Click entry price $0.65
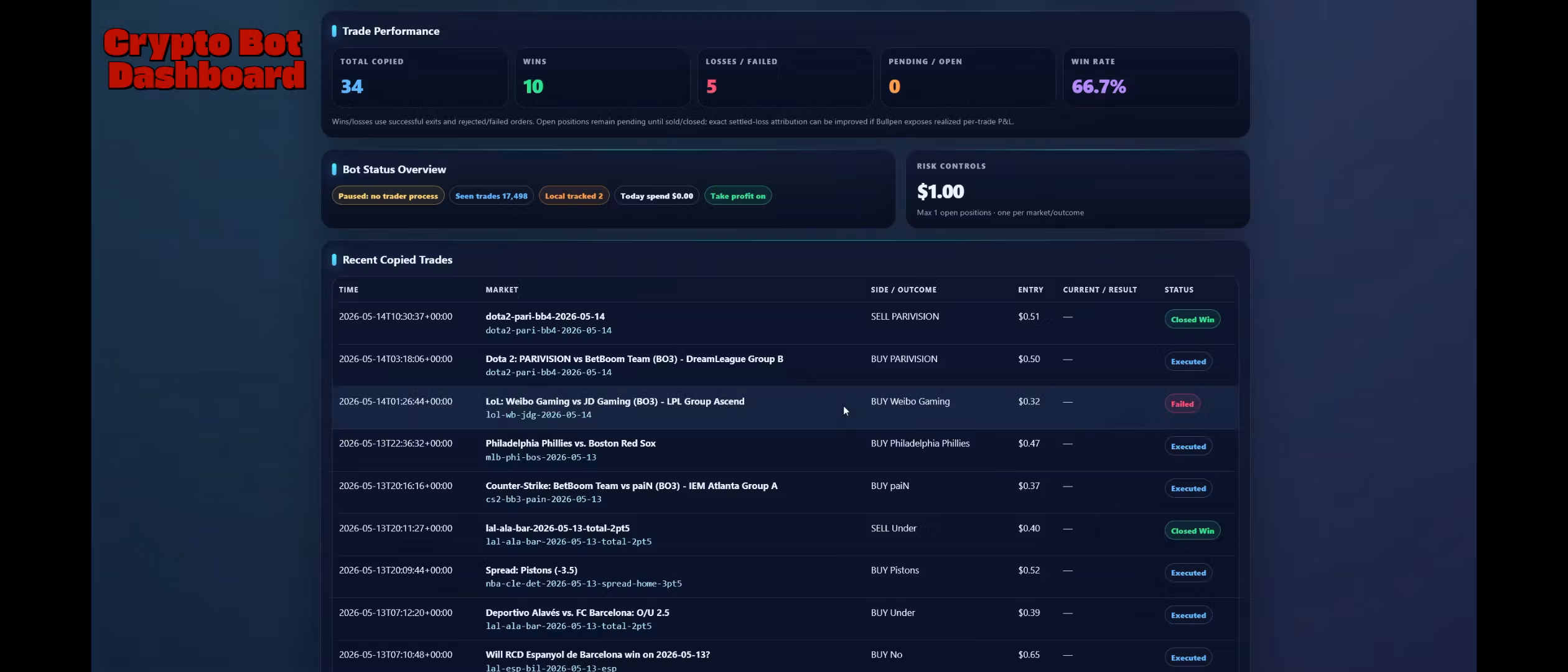Screen dimensions: 1568x672 click(x=1029, y=655)
